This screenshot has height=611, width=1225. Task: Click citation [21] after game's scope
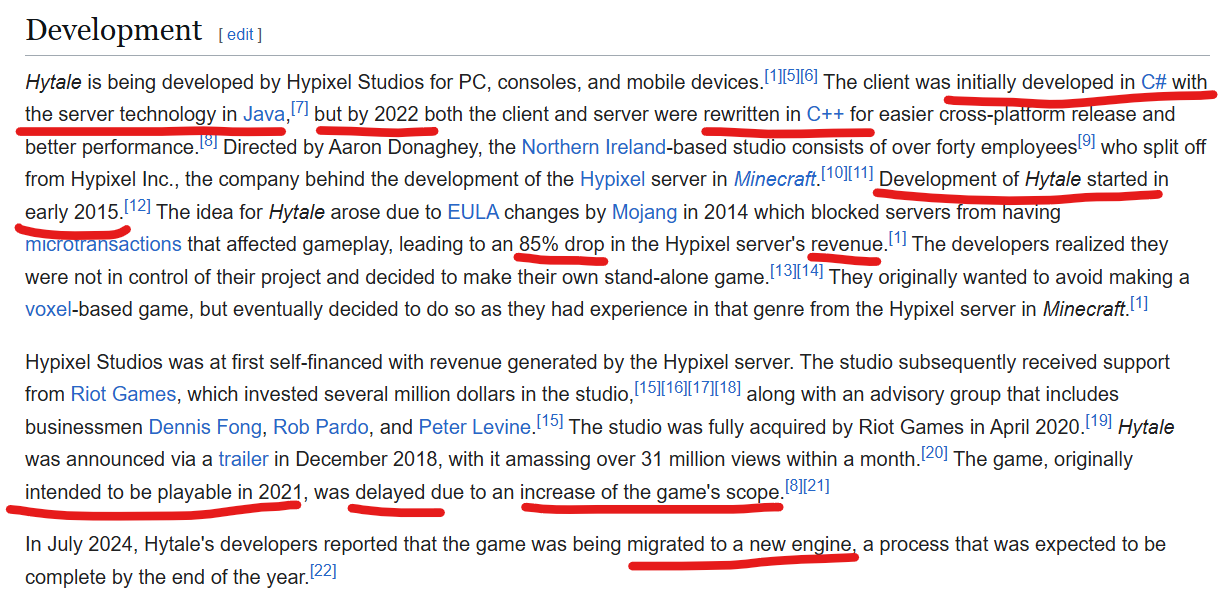coord(817,485)
